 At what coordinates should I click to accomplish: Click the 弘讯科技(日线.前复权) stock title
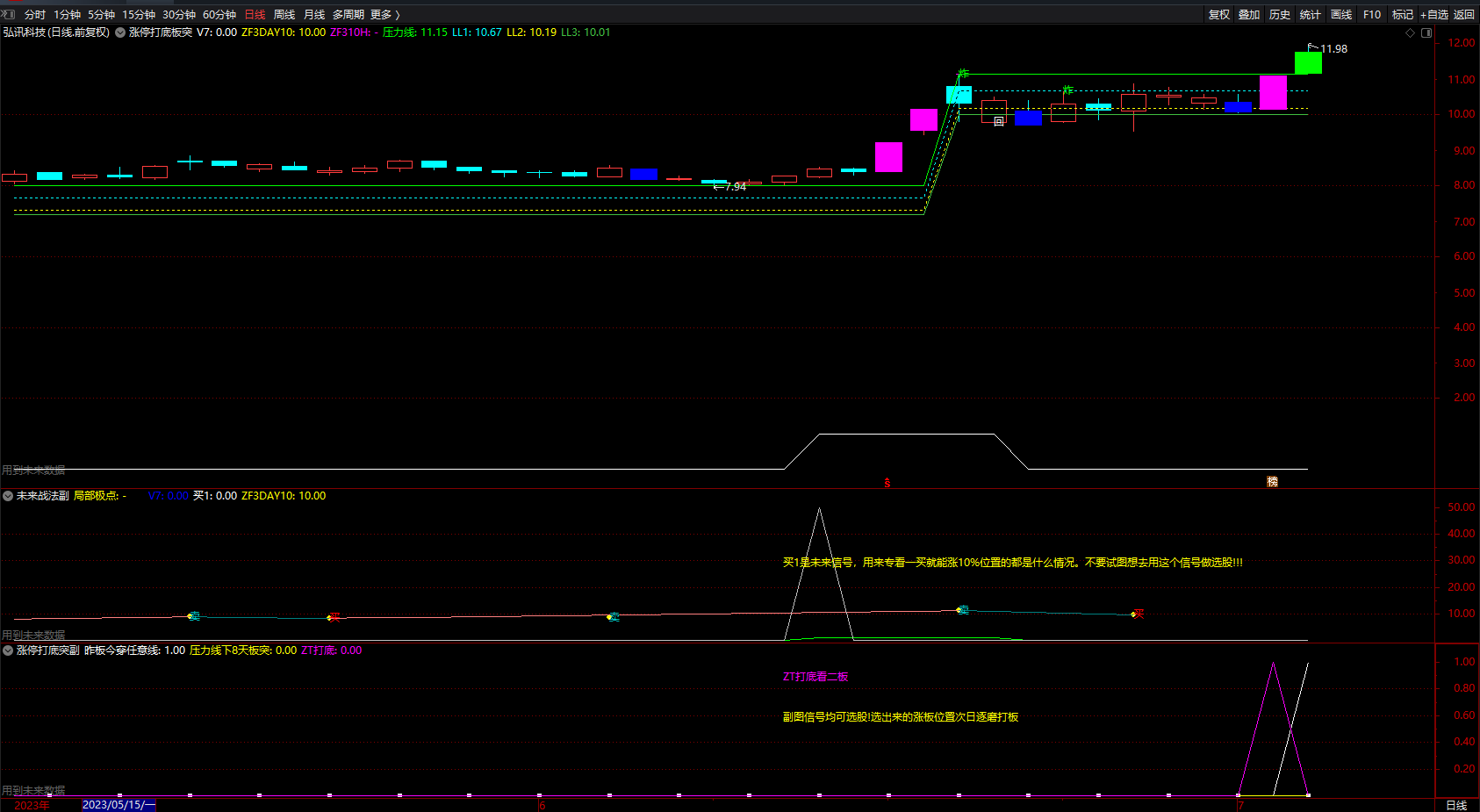tap(56, 32)
